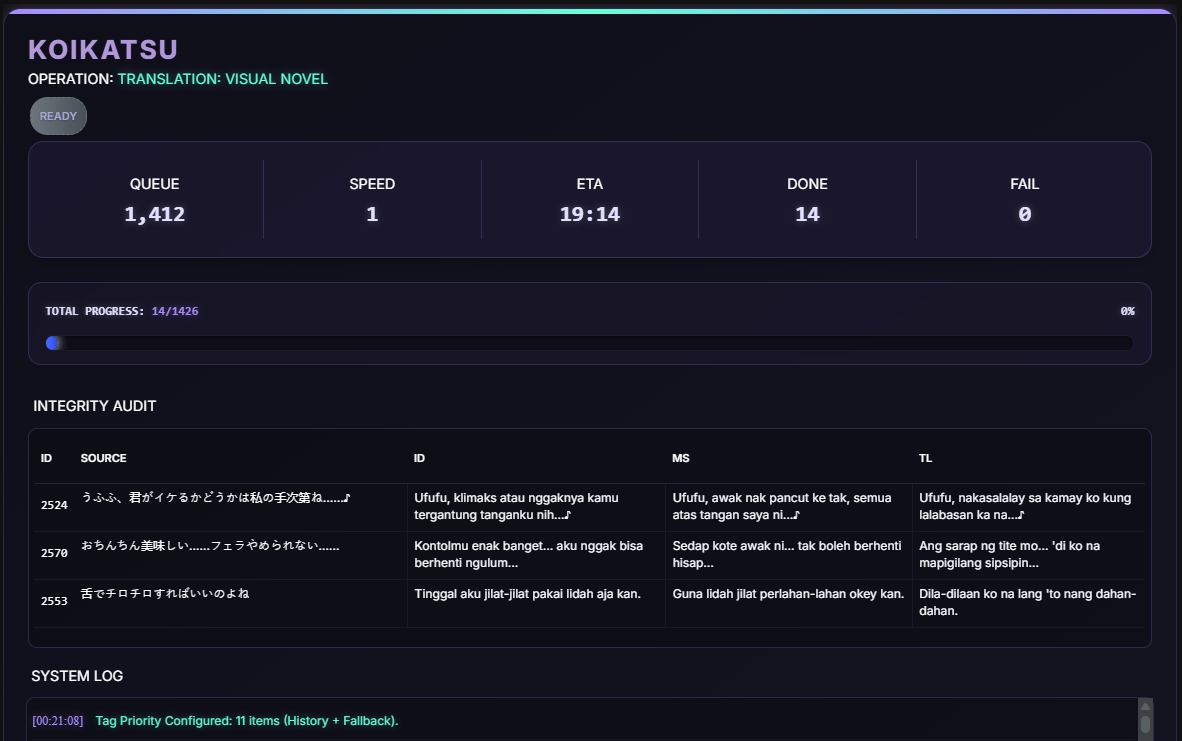
Task: Click the FAIL value 0
Action: click(1024, 215)
